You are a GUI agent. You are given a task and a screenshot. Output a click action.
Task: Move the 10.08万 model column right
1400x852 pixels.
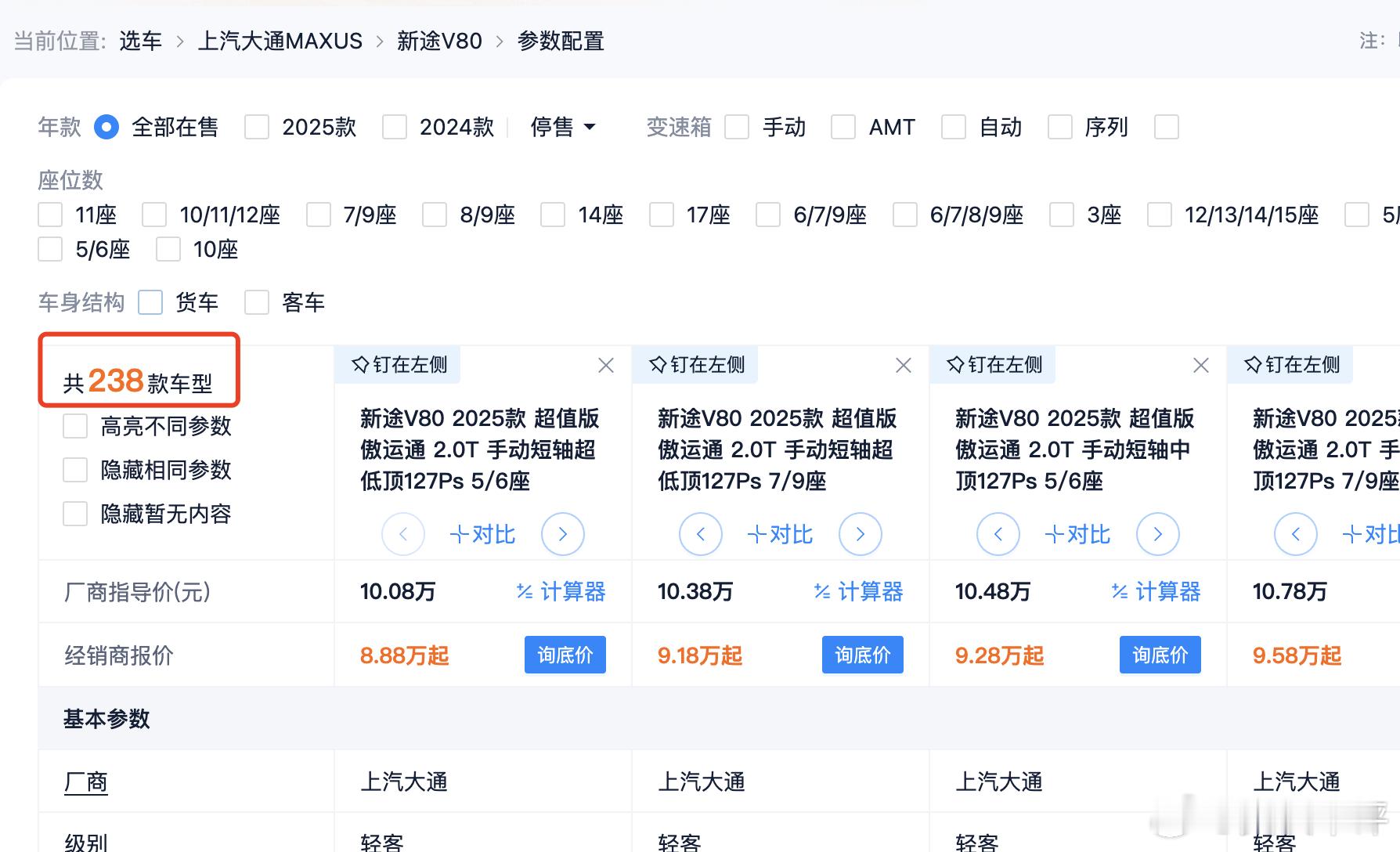[563, 534]
